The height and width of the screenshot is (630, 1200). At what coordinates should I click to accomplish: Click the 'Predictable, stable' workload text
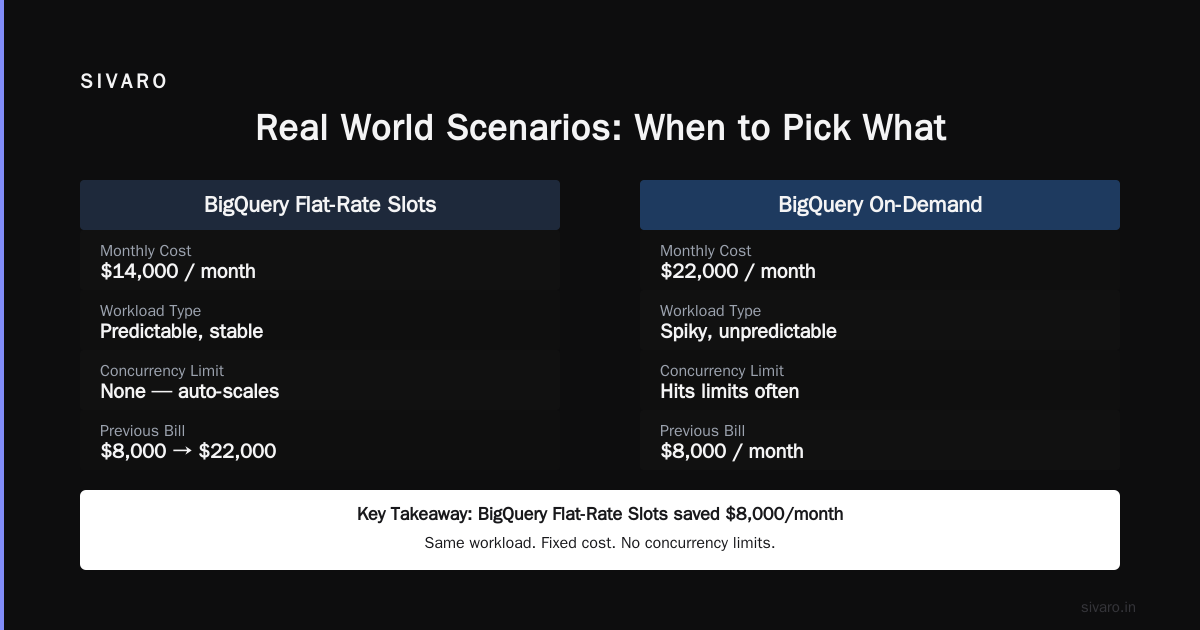(182, 331)
